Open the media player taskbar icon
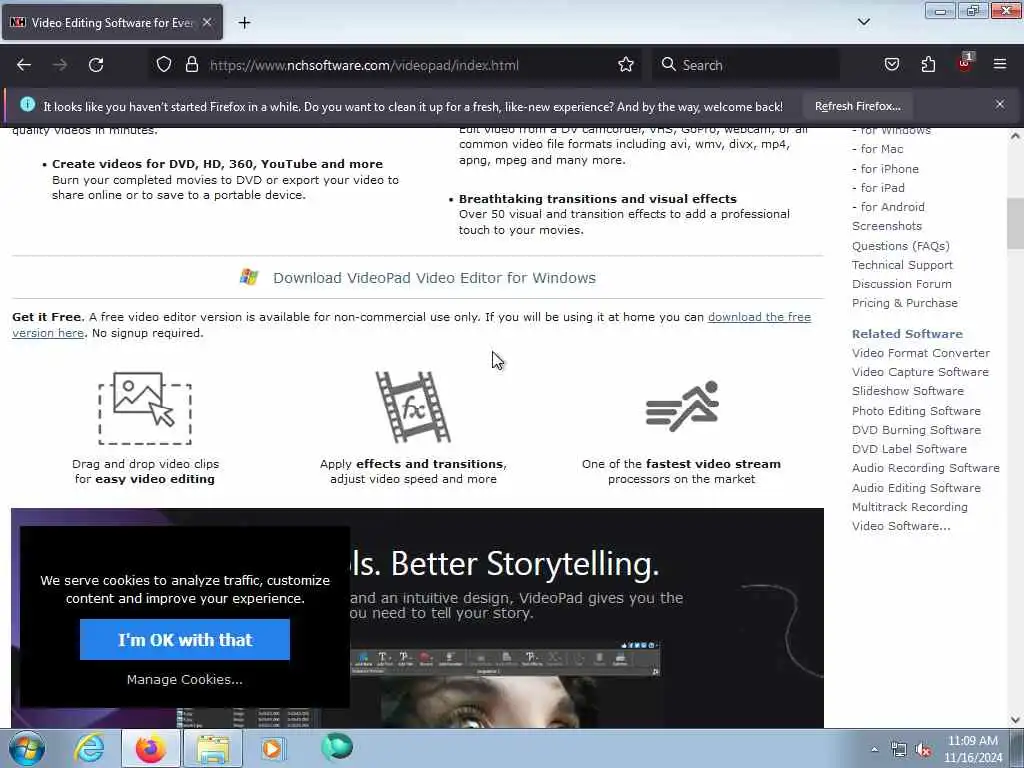The width and height of the screenshot is (1024, 768). [x=272, y=748]
